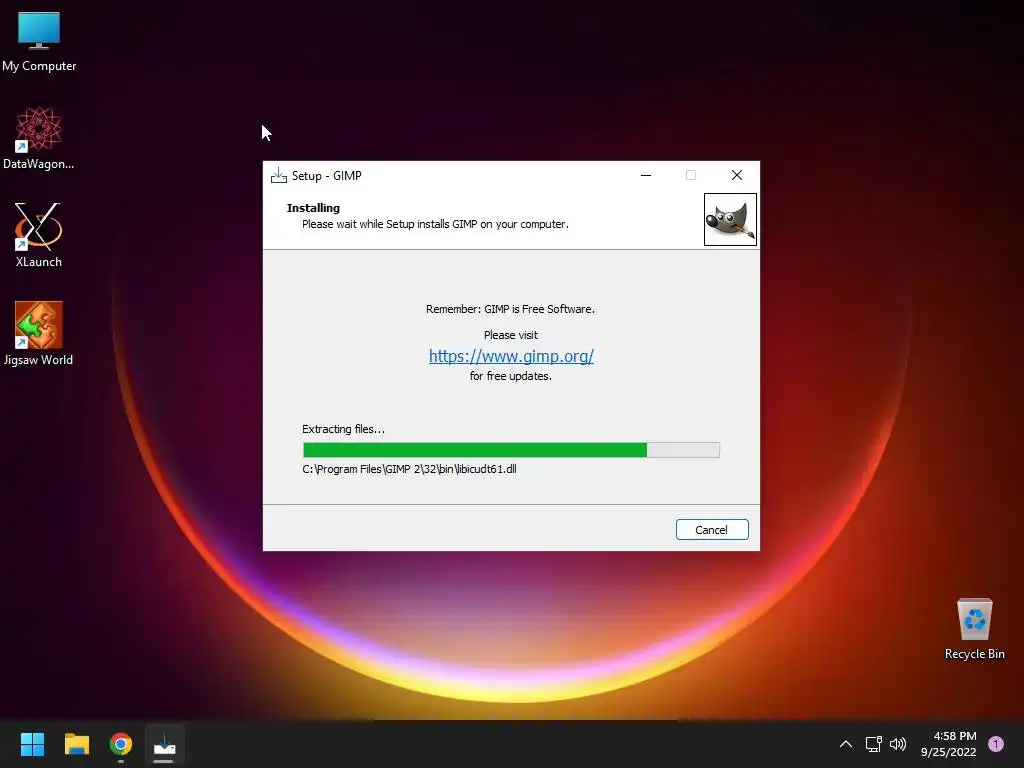Screen dimensions: 1024x768
Task: Close the Setup - GIMP window
Action: click(737, 175)
